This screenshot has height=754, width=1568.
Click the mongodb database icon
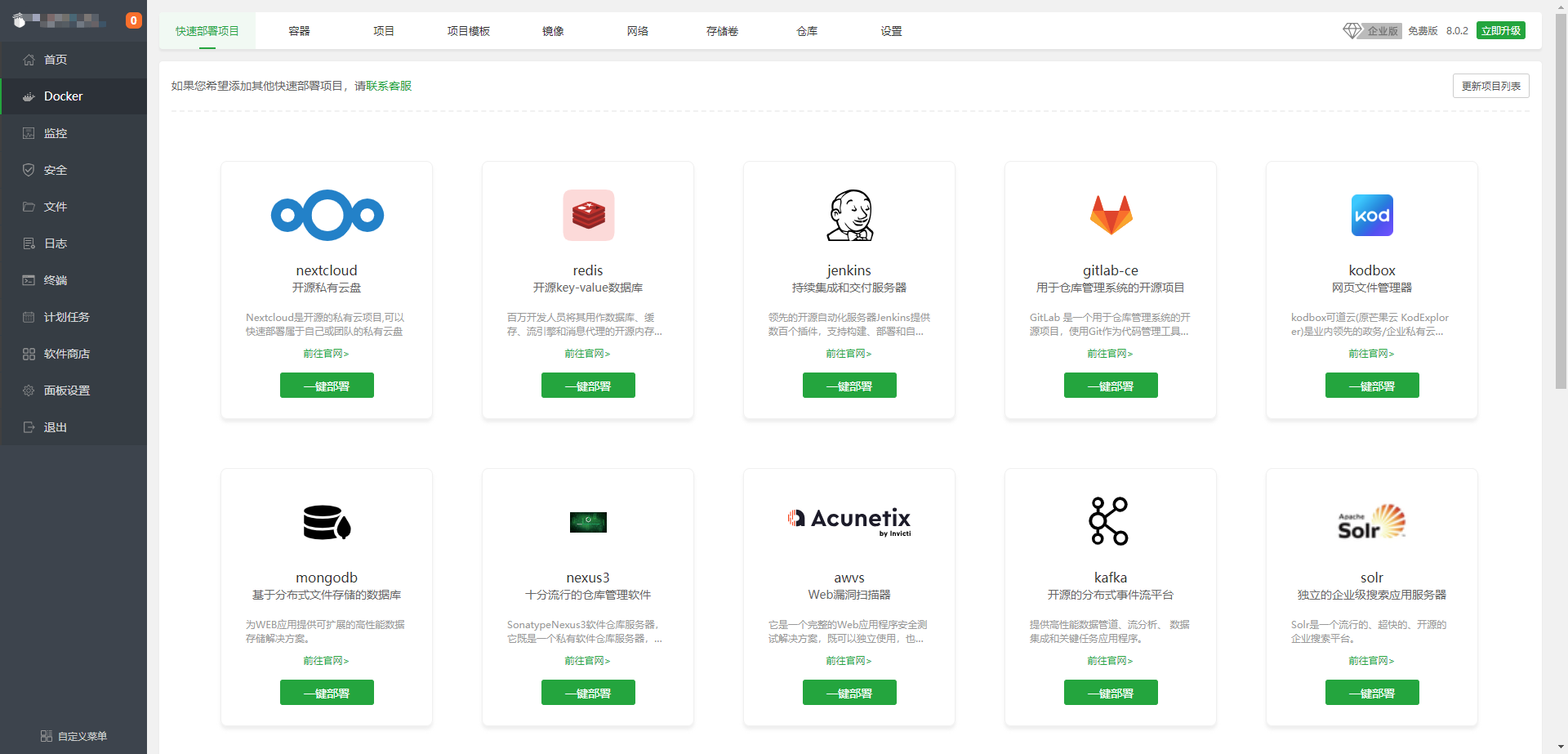point(327,523)
